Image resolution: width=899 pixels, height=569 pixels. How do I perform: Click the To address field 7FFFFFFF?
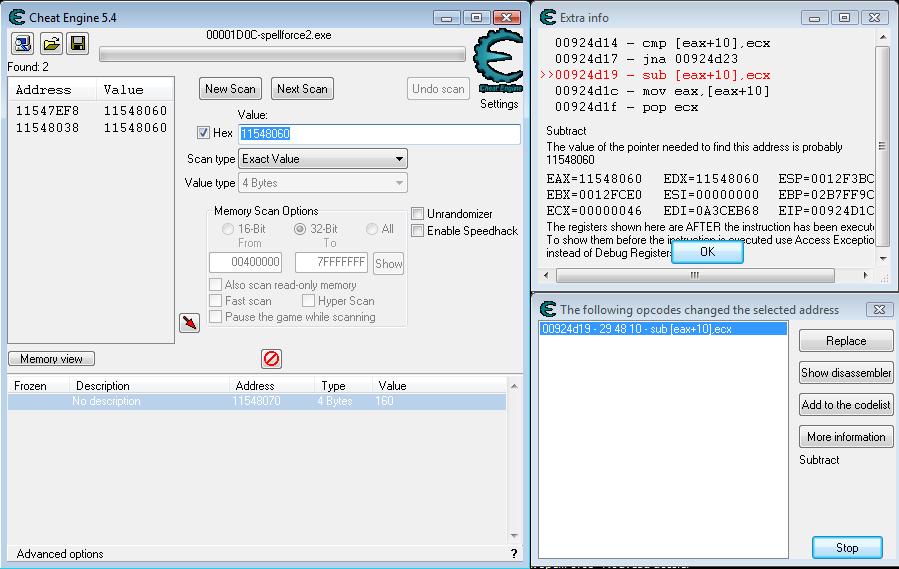click(331, 262)
